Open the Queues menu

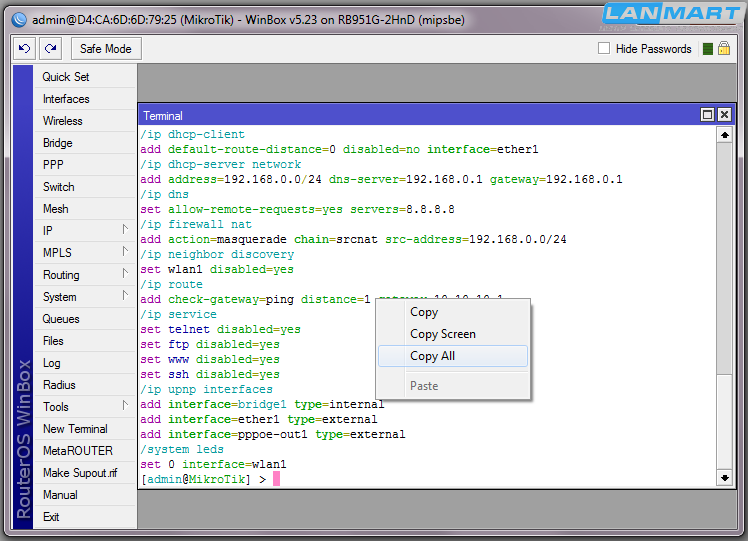coord(85,319)
